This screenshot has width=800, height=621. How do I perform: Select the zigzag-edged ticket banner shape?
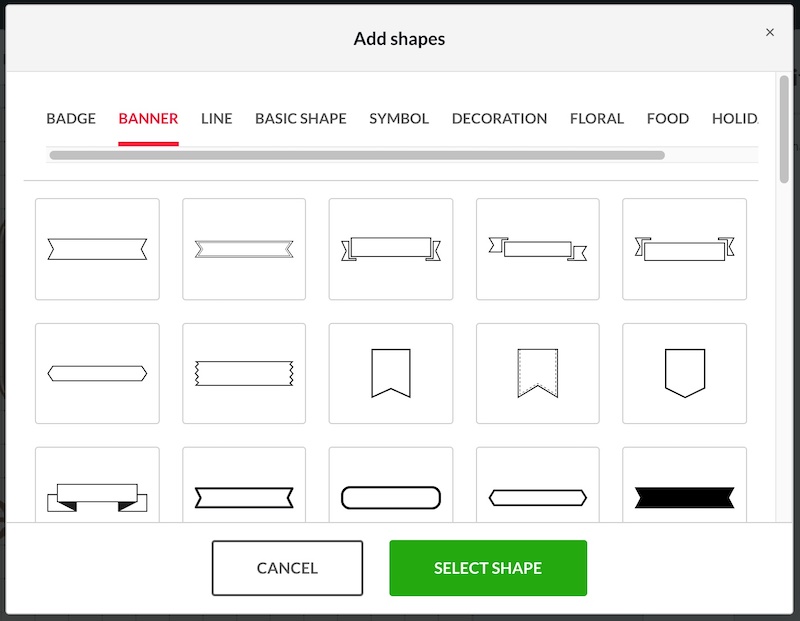(x=244, y=373)
